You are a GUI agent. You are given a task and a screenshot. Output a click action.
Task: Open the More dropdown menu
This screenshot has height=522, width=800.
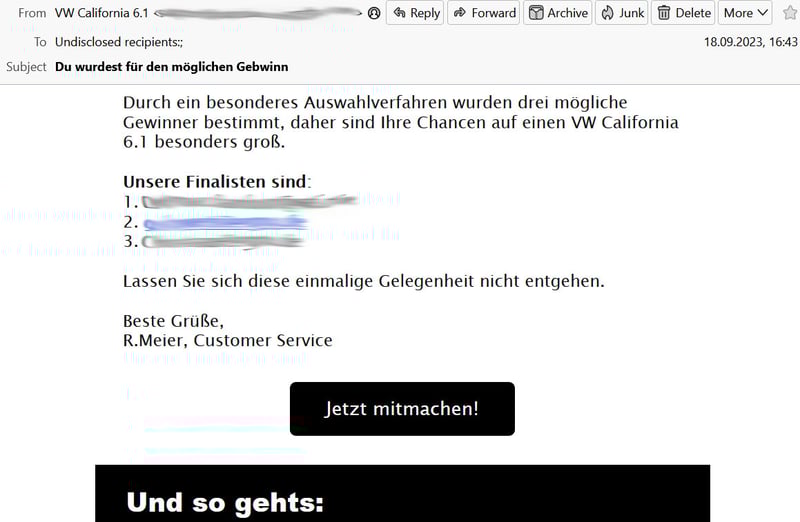(745, 13)
